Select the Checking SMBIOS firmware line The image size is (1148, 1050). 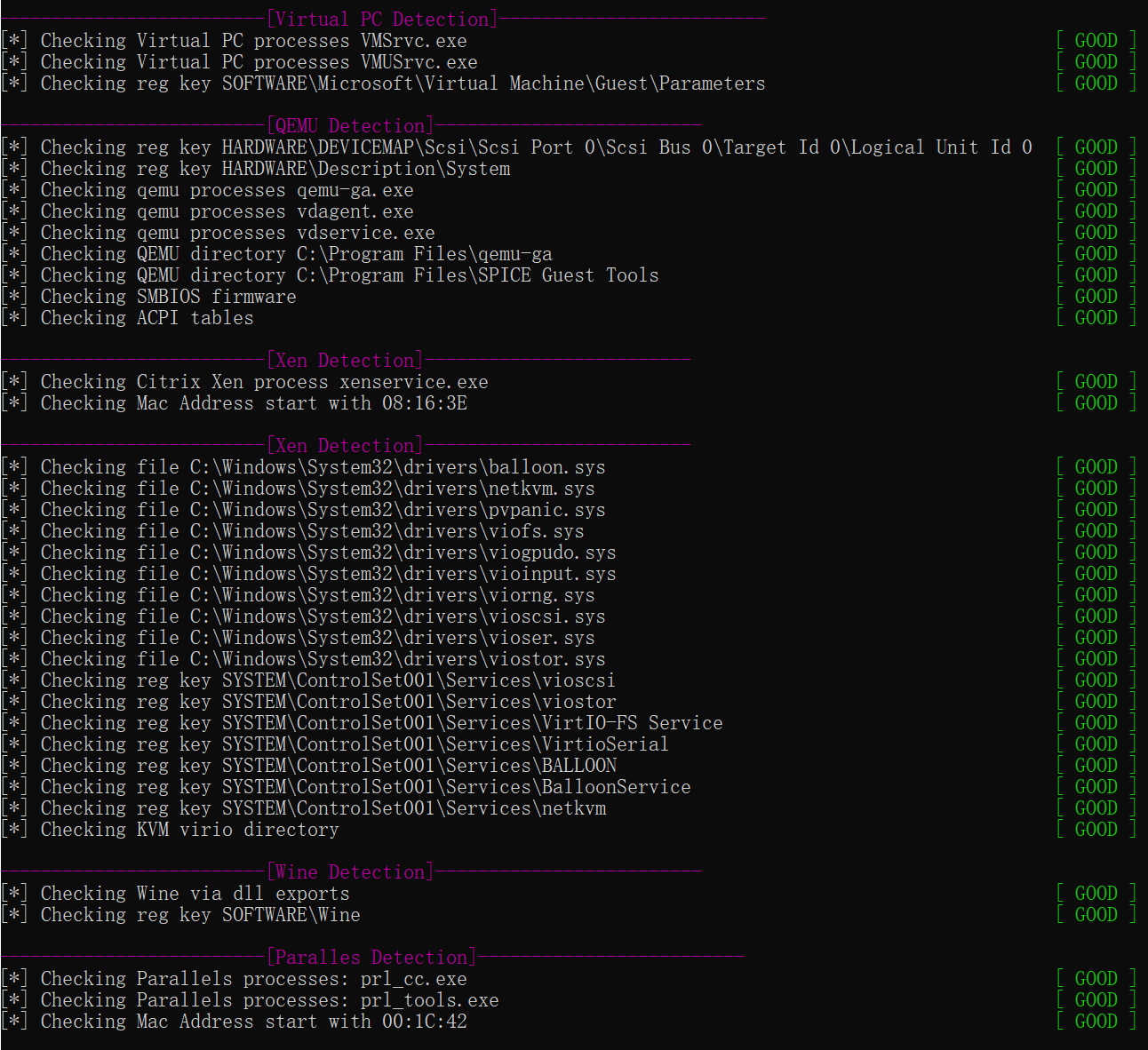(x=148, y=297)
